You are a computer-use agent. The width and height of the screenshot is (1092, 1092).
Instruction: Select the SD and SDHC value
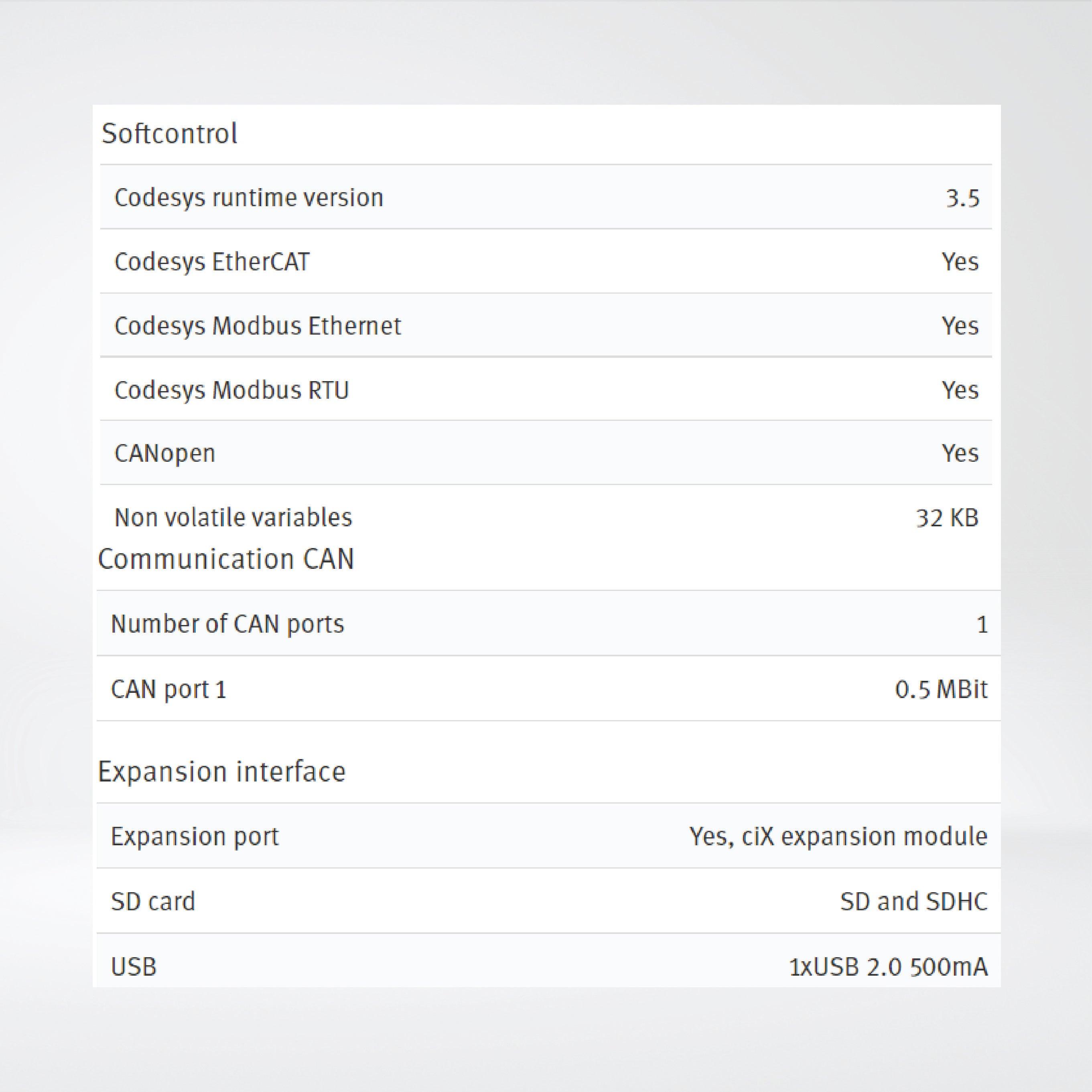(x=913, y=901)
